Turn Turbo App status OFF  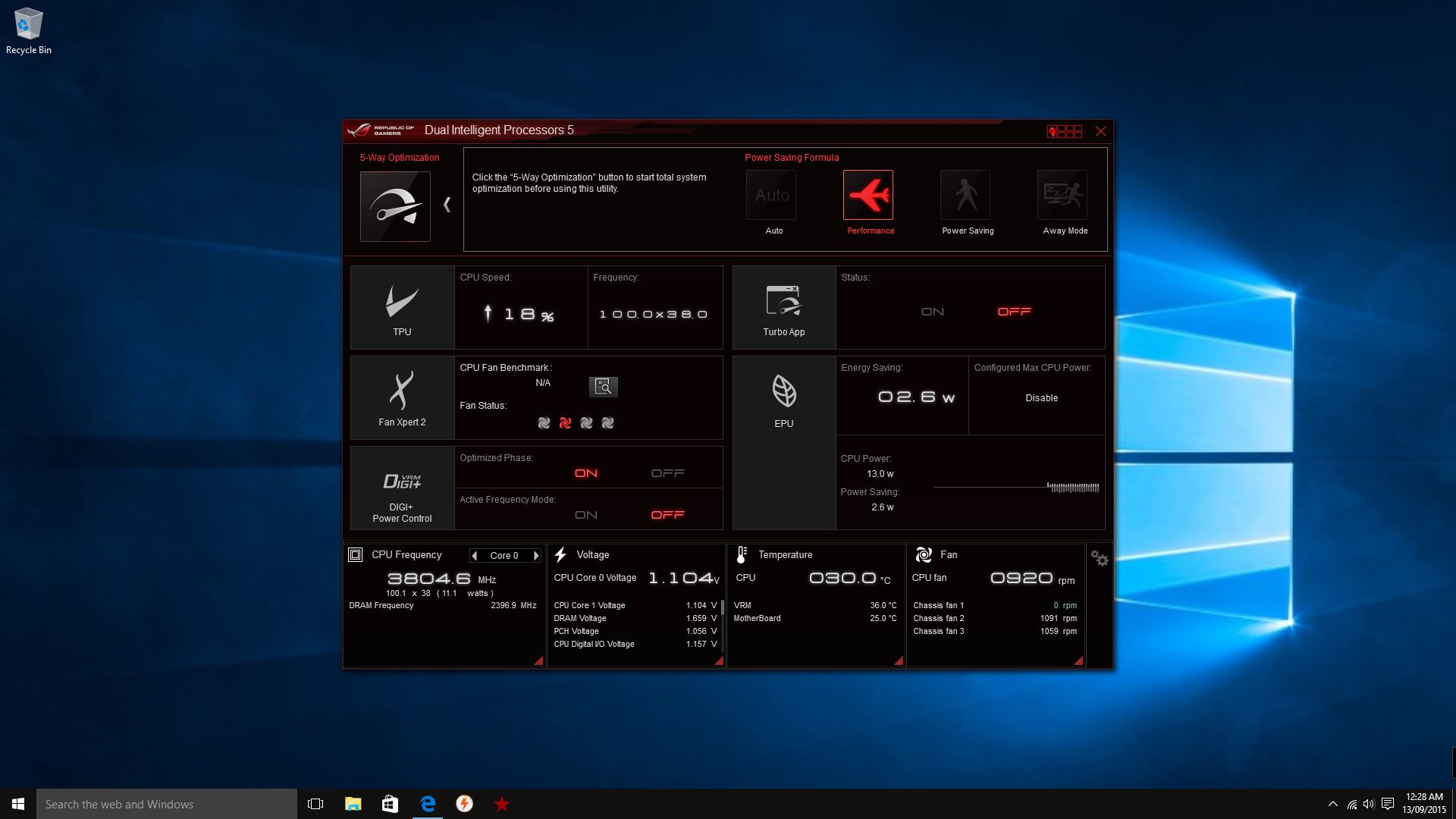coord(1014,312)
